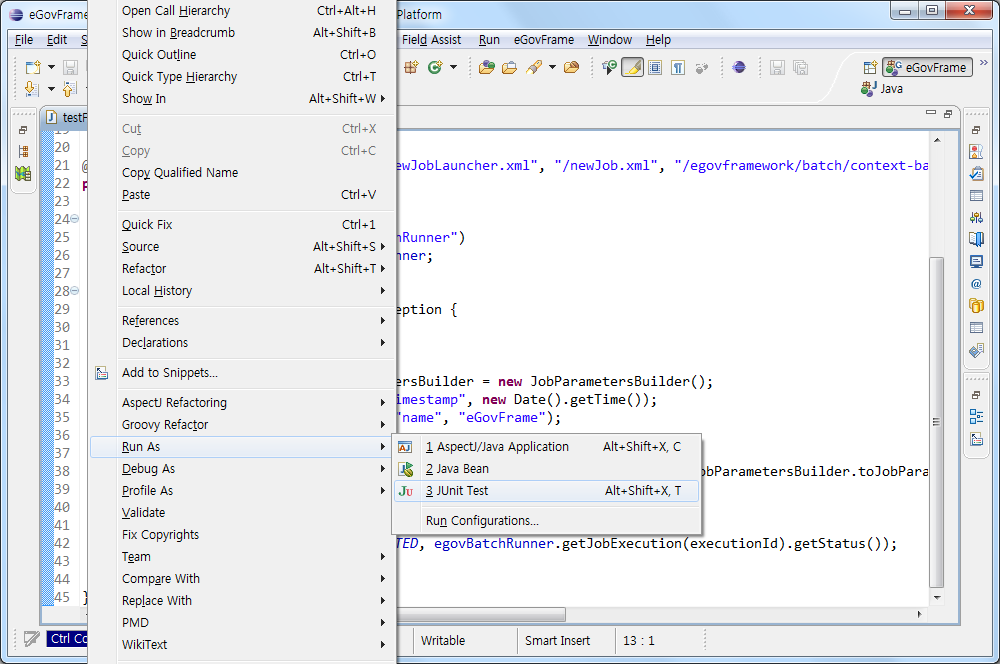The height and width of the screenshot is (664, 1000).
Task: Click the editor vertical scrollbar thumb
Action: (936, 420)
